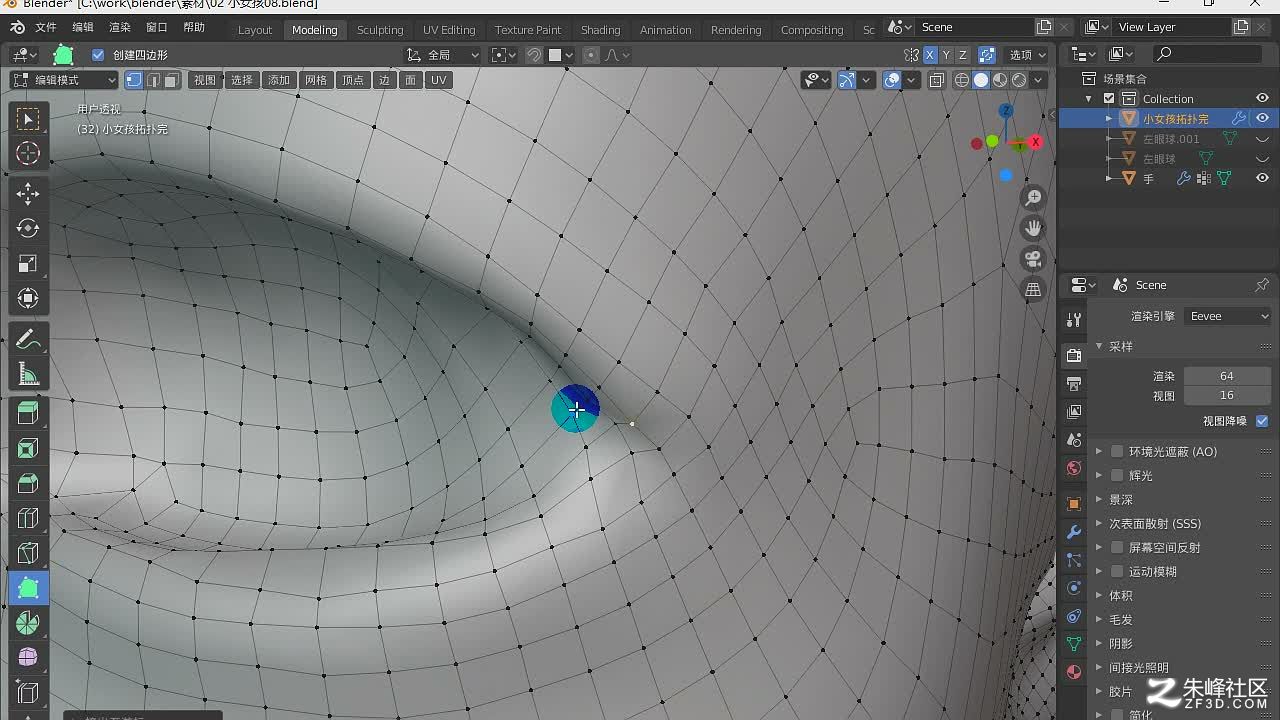
Task: Uncheck Collection exclude checkbox
Action: 1109,98
